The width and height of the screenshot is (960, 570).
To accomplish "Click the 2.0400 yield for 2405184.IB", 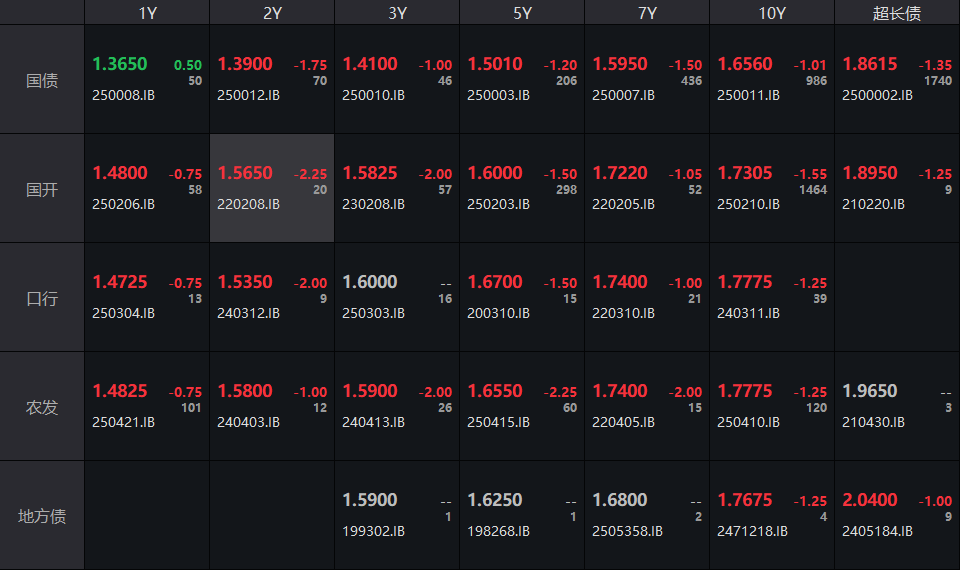I will 869,500.
